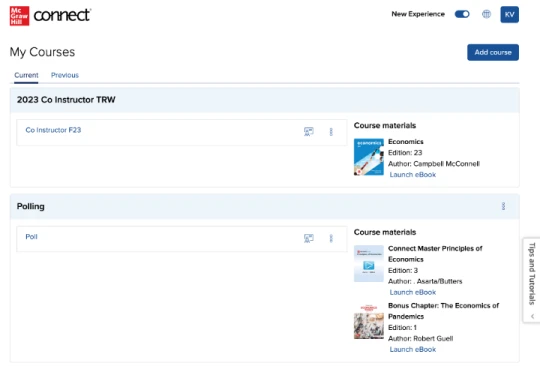This screenshot has height=367, width=541.
Task: Open three-dot menu for Co Instructor F23
Action: tap(331, 132)
